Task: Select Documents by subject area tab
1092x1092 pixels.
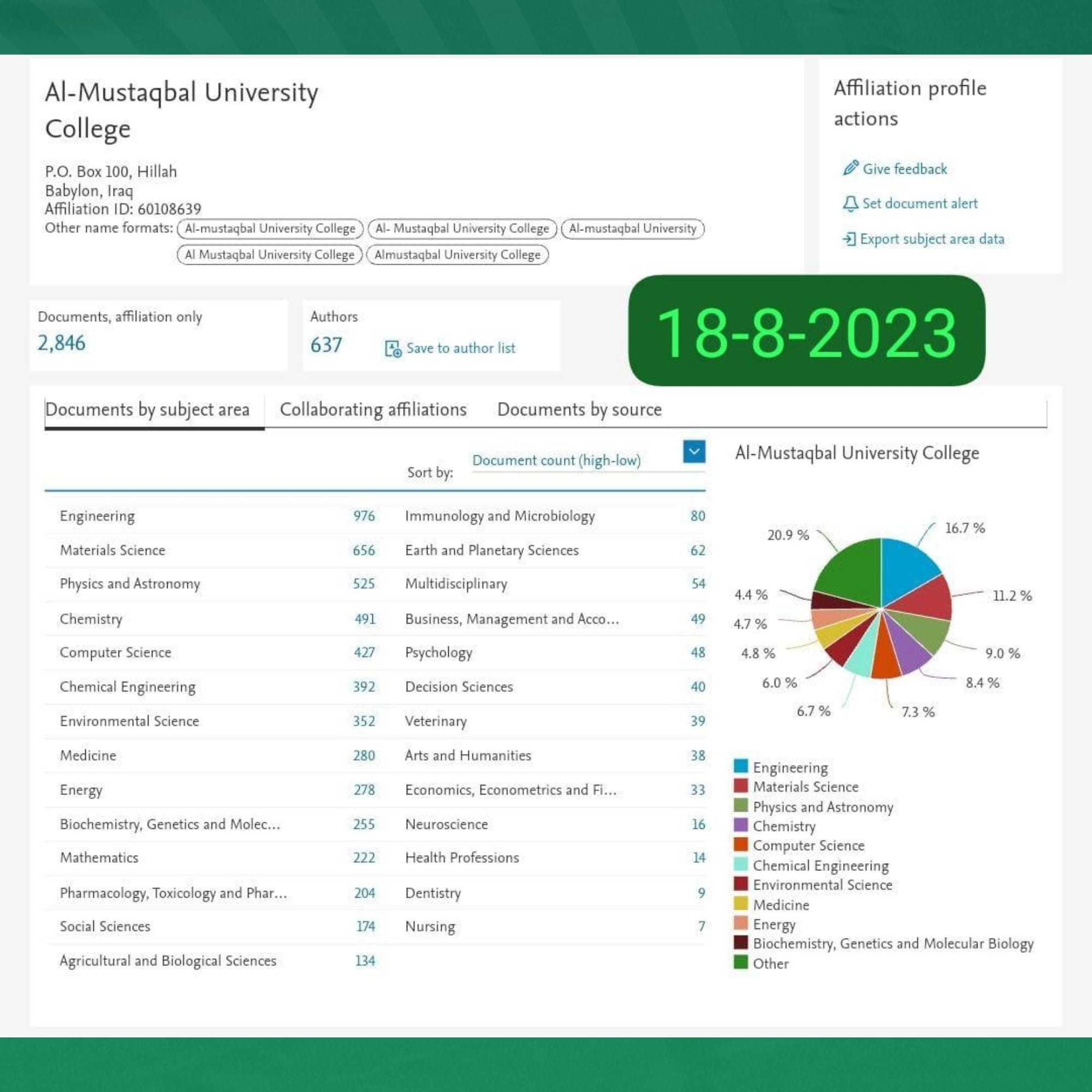Action: click(147, 409)
